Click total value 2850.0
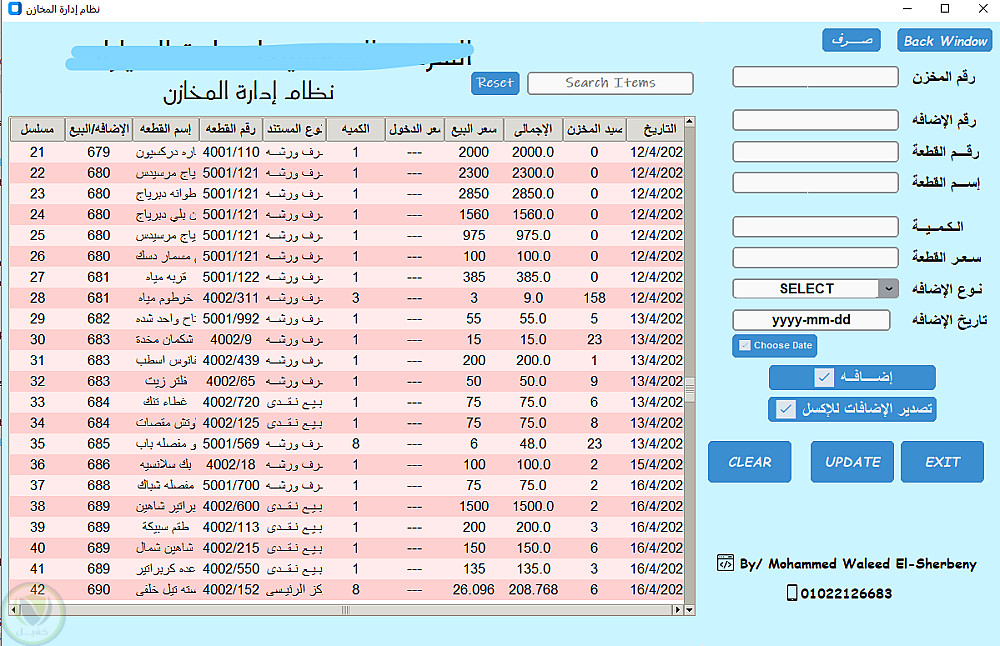 [533, 194]
